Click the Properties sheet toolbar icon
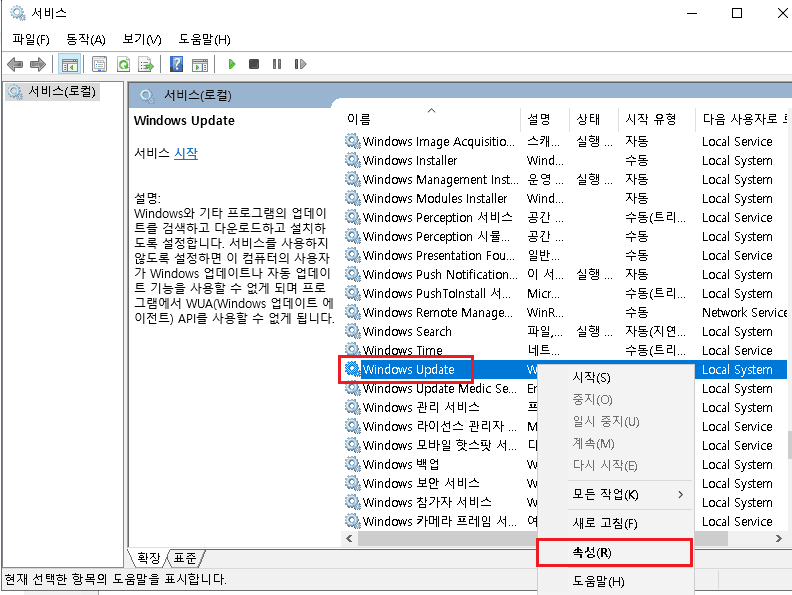The image size is (792, 595). point(100,64)
